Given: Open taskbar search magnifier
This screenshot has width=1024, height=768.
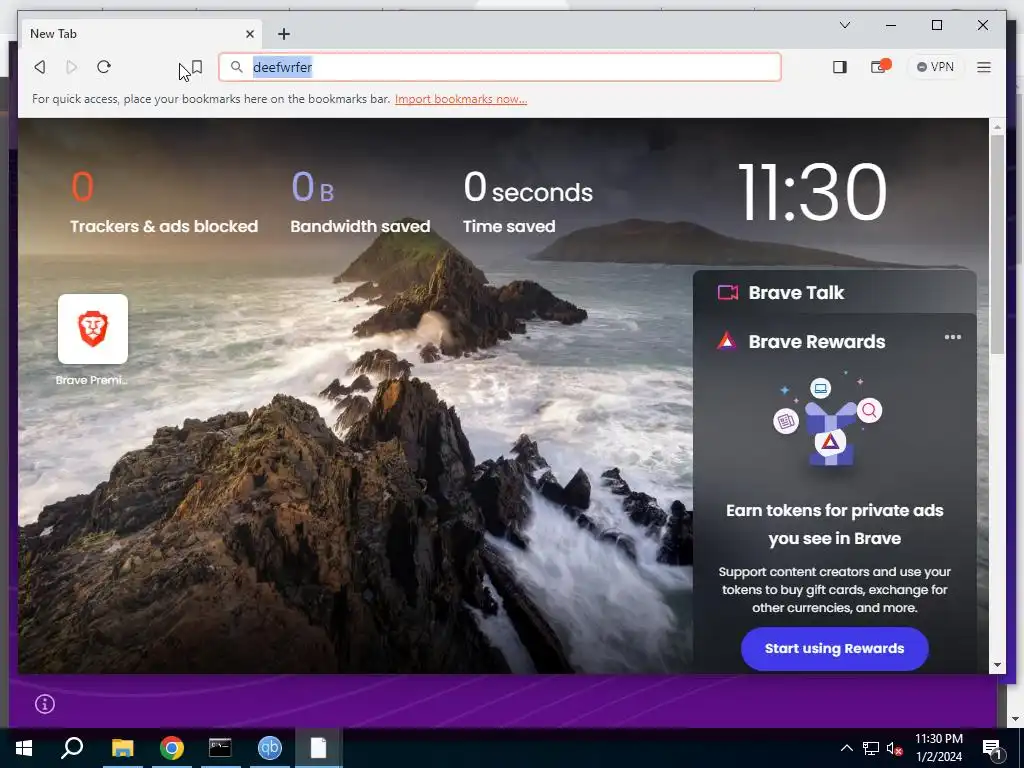Looking at the screenshot, I should pyautogui.click(x=72, y=748).
